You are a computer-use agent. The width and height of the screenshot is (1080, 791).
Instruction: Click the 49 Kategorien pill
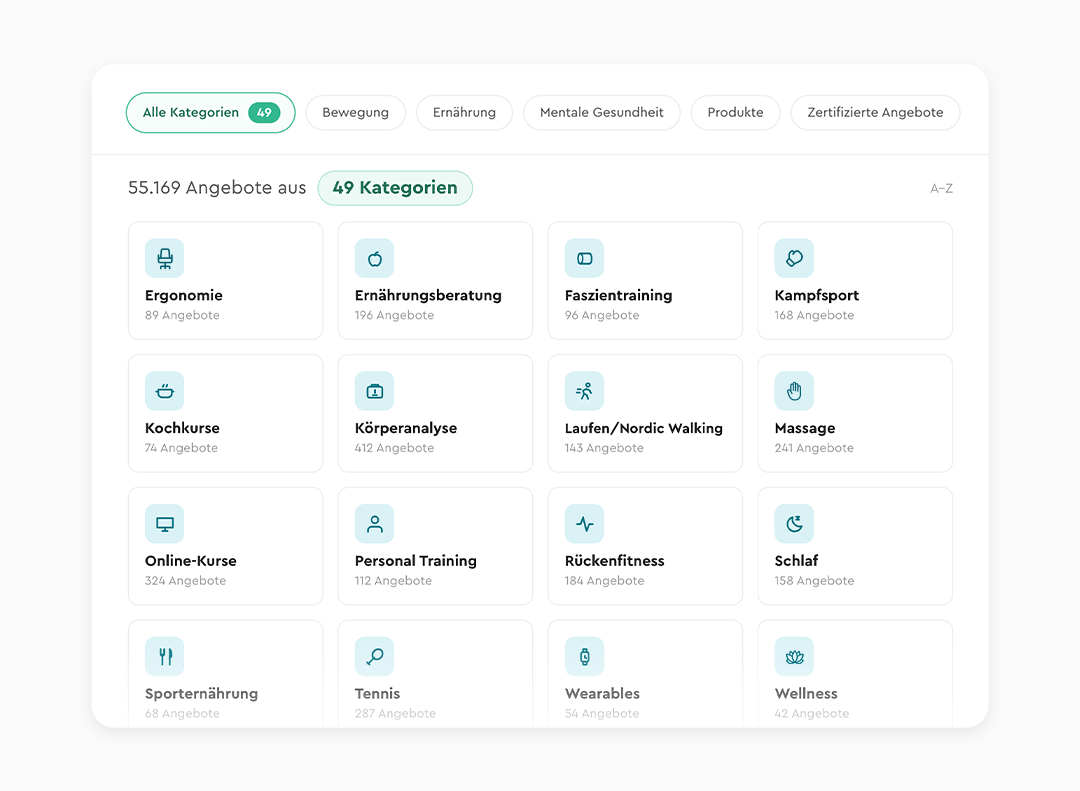(395, 188)
